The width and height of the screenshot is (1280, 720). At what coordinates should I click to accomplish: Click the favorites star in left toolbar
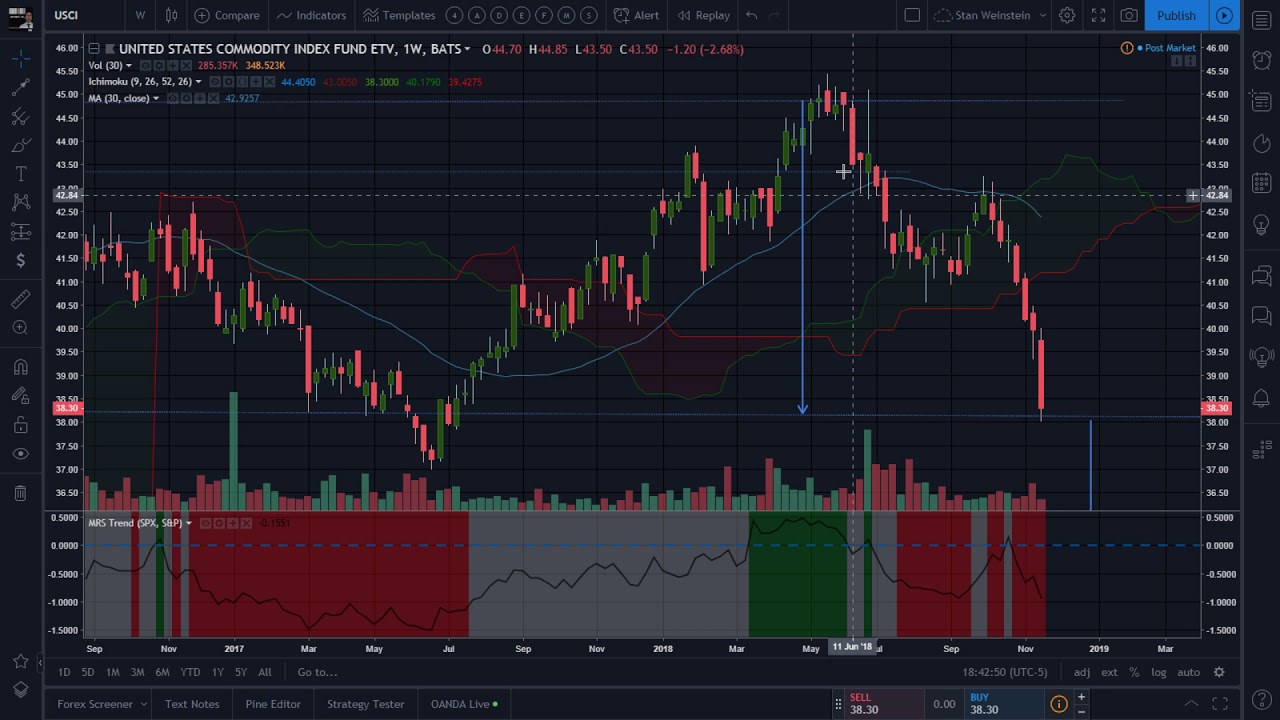[x=20, y=661]
